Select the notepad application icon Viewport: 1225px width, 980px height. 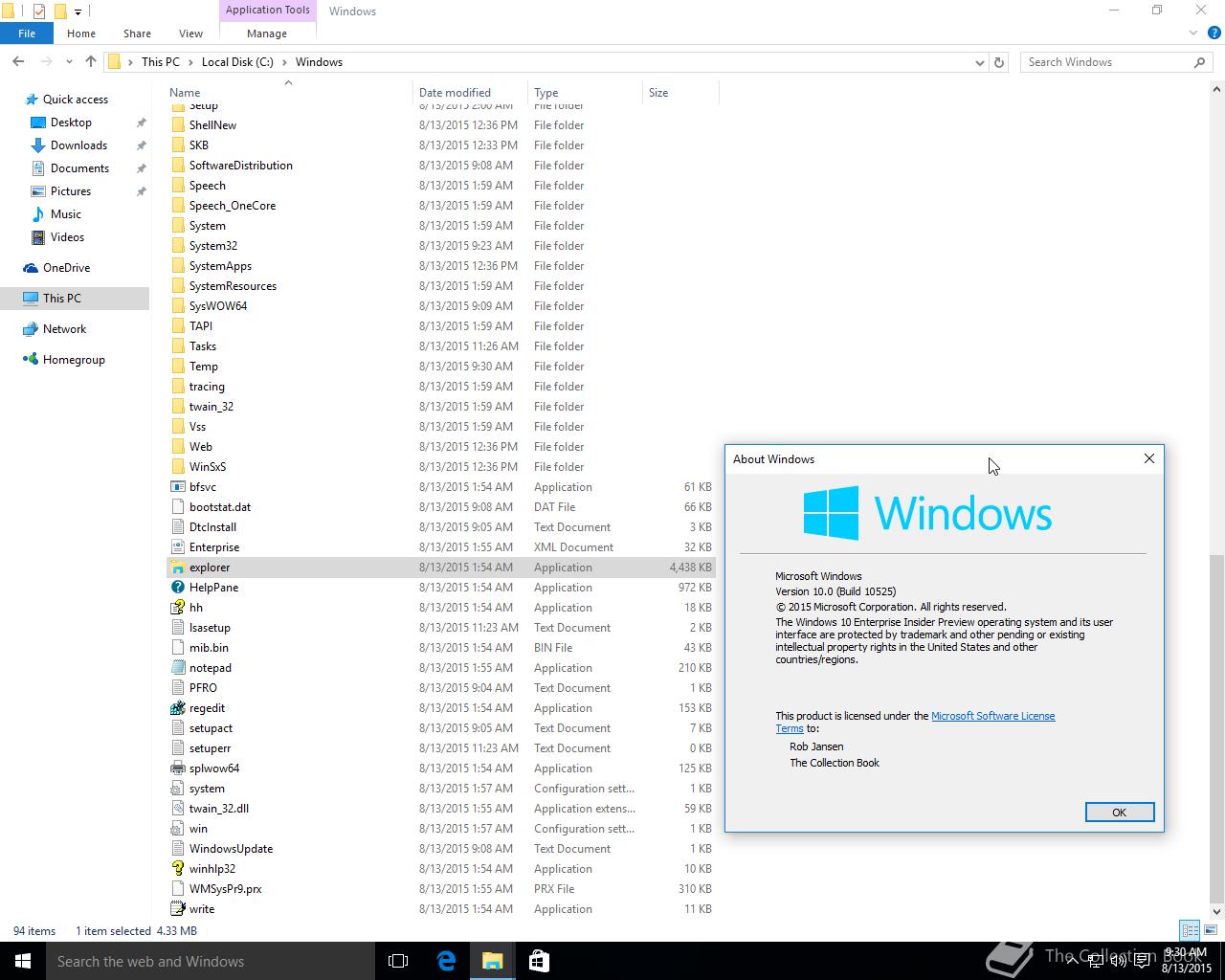pyautogui.click(x=178, y=668)
